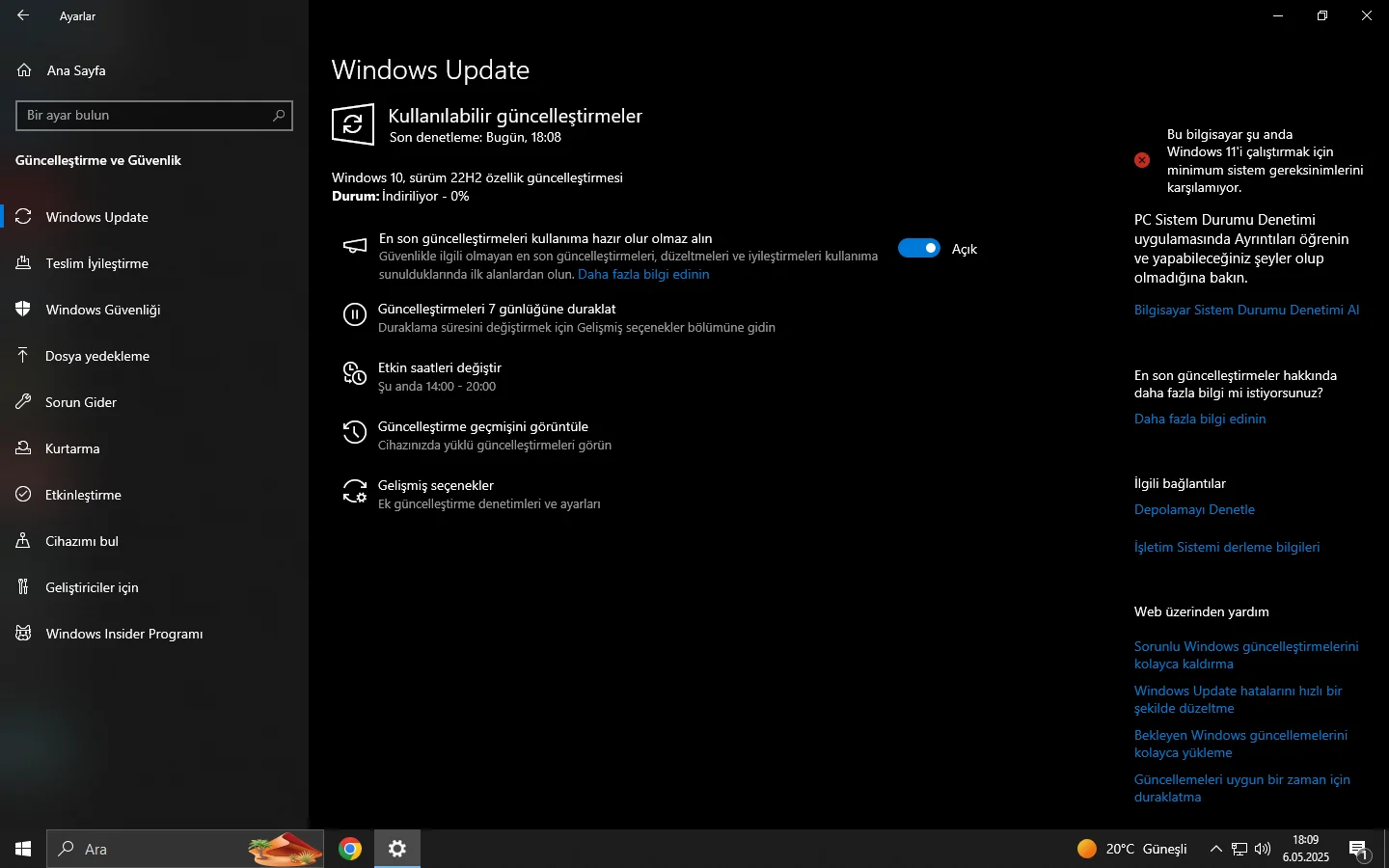Click the Sorun Gider wrench icon

coord(23,402)
